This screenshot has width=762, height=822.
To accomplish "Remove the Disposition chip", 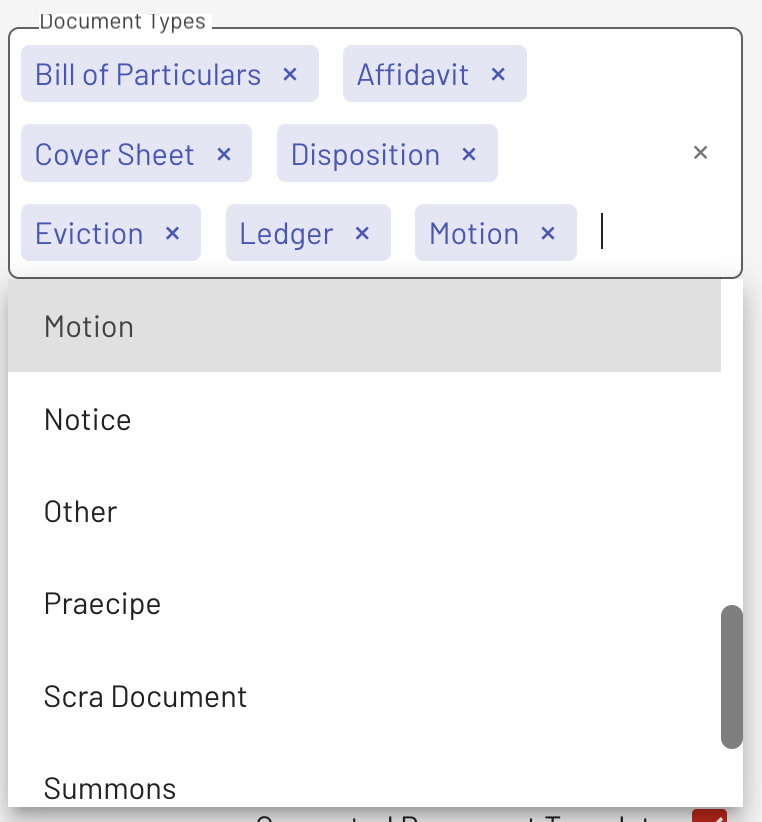I will pos(469,154).
